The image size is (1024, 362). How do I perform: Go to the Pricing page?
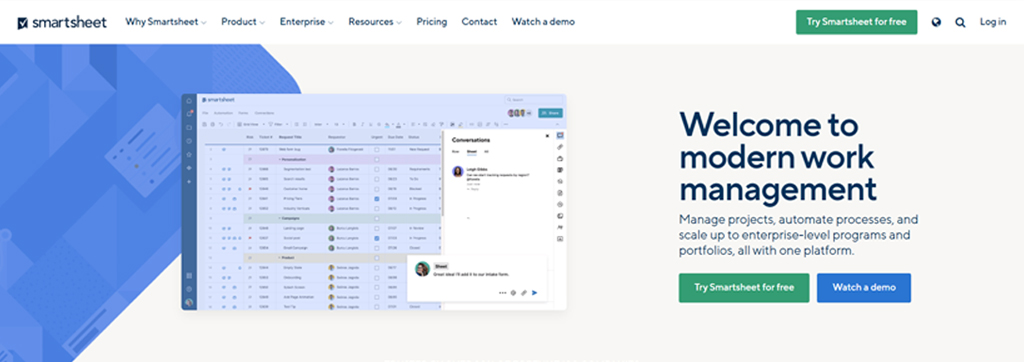click(x=432, y=22)
